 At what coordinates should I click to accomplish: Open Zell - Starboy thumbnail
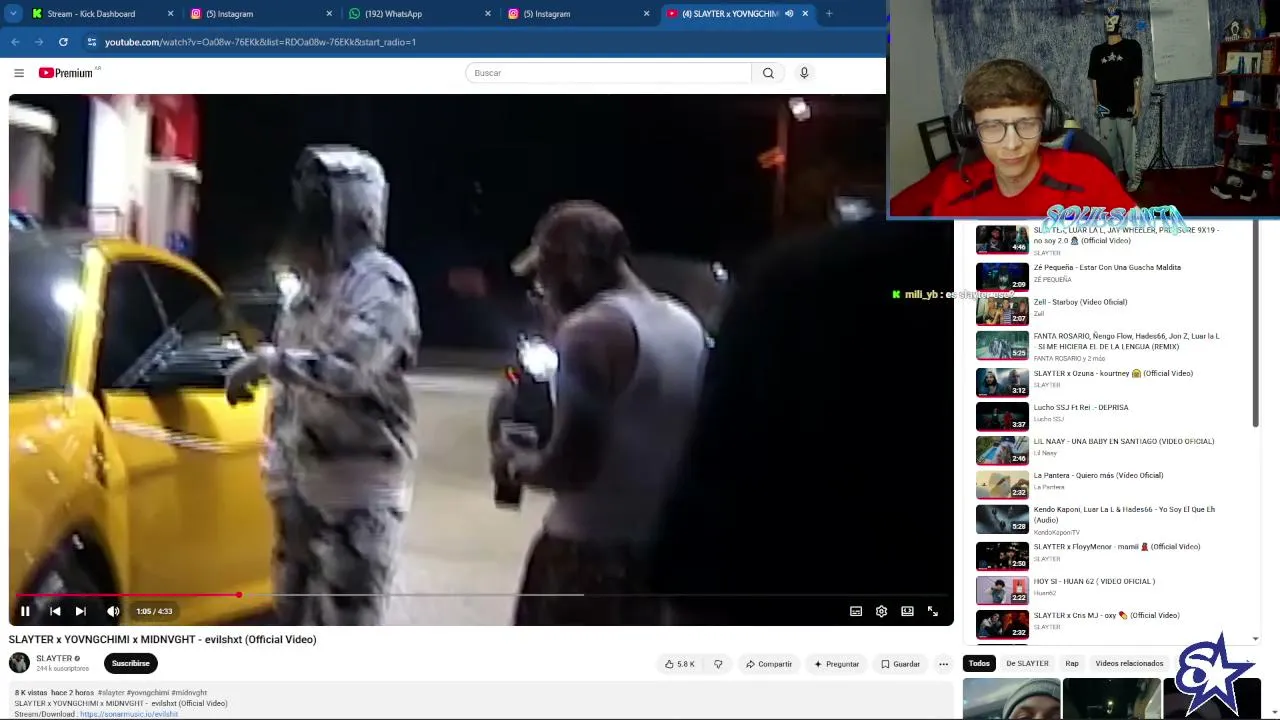[1002, 310]
